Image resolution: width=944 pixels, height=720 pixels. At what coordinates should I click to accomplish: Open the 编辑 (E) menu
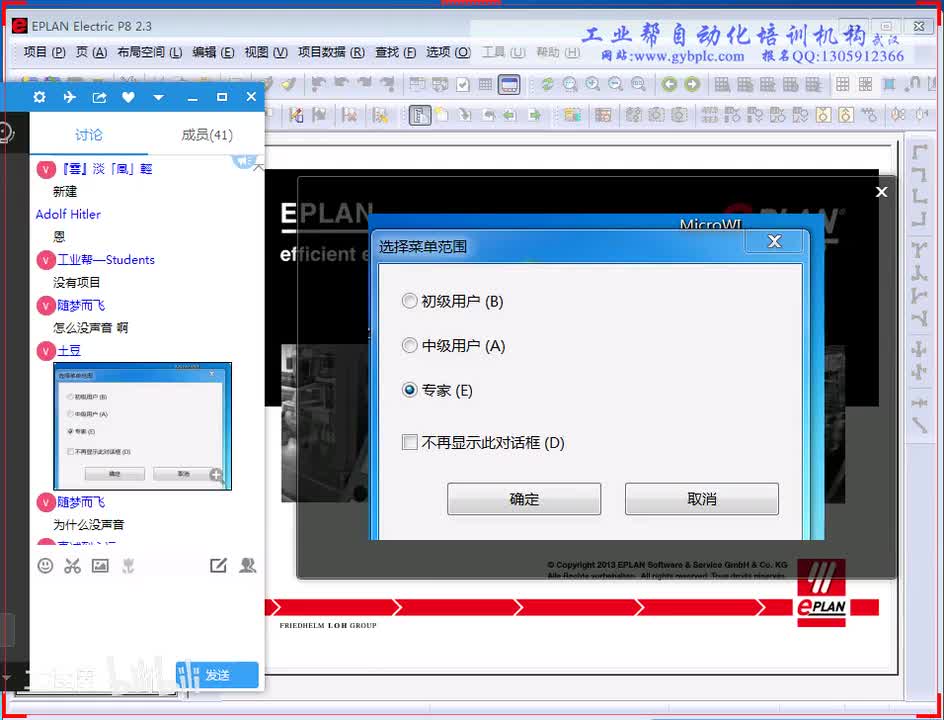213,52
